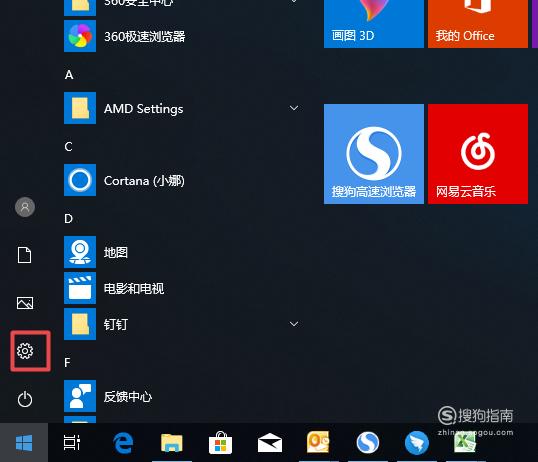
Task: Open 反馈中心 feedback hub
Action: pyautogui.click(x=184, y=396)
